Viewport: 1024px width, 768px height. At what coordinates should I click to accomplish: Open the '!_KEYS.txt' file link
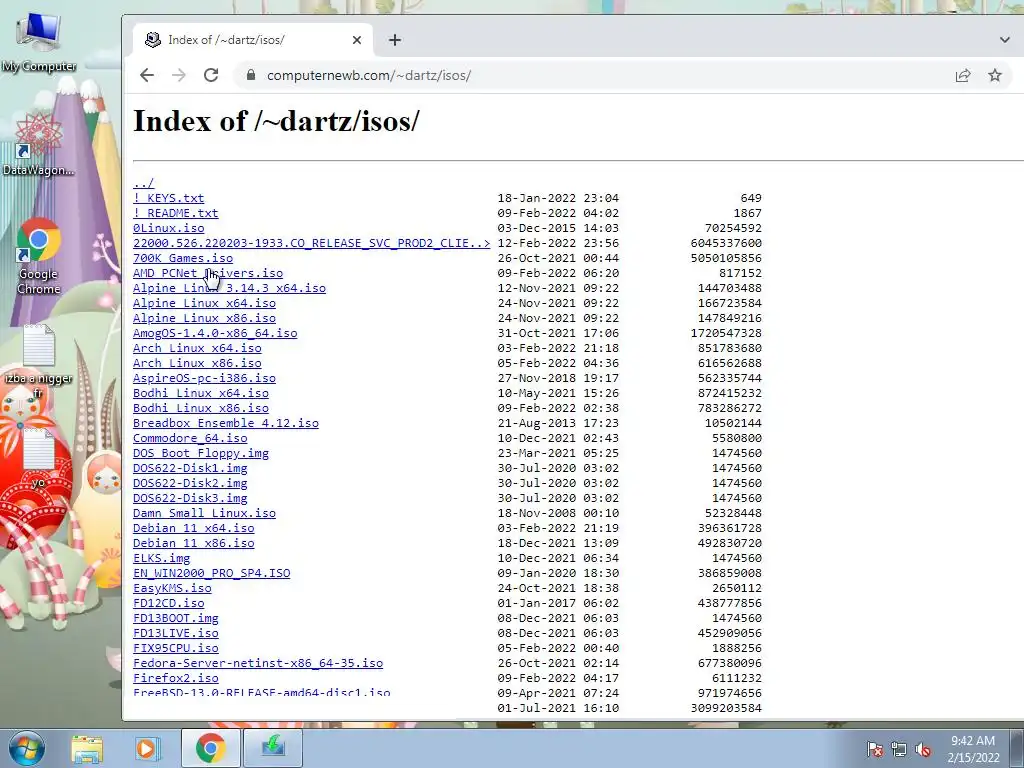(168, 198)
